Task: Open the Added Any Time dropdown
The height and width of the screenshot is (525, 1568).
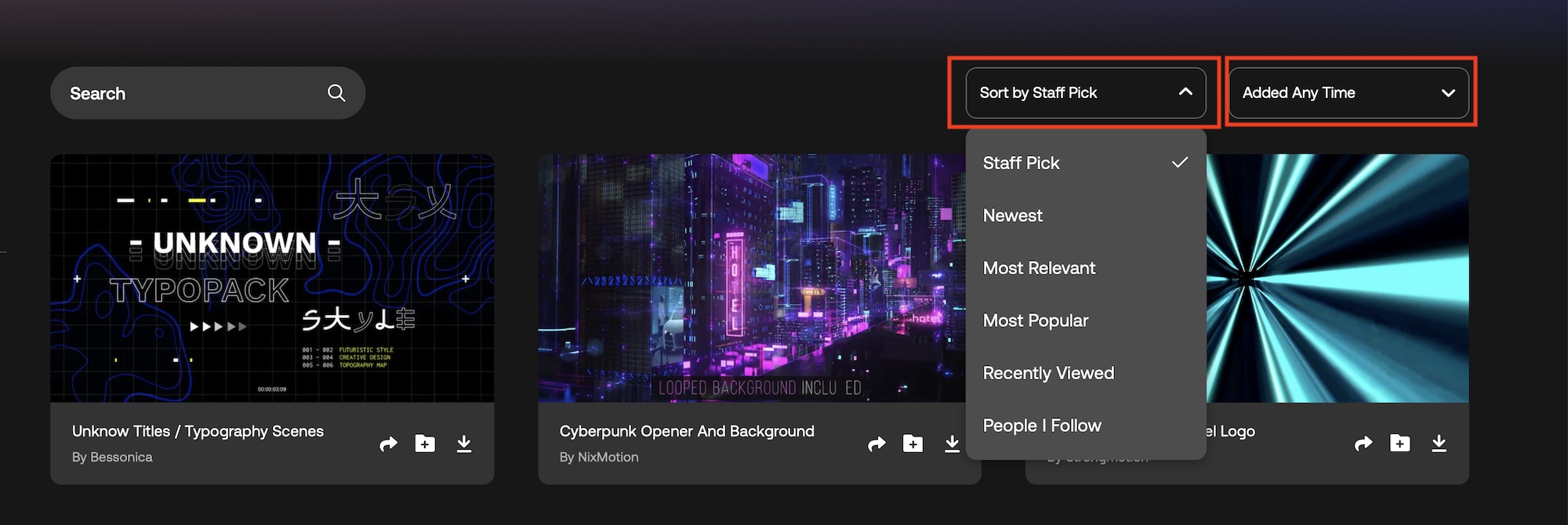Action: (1348, 92)
